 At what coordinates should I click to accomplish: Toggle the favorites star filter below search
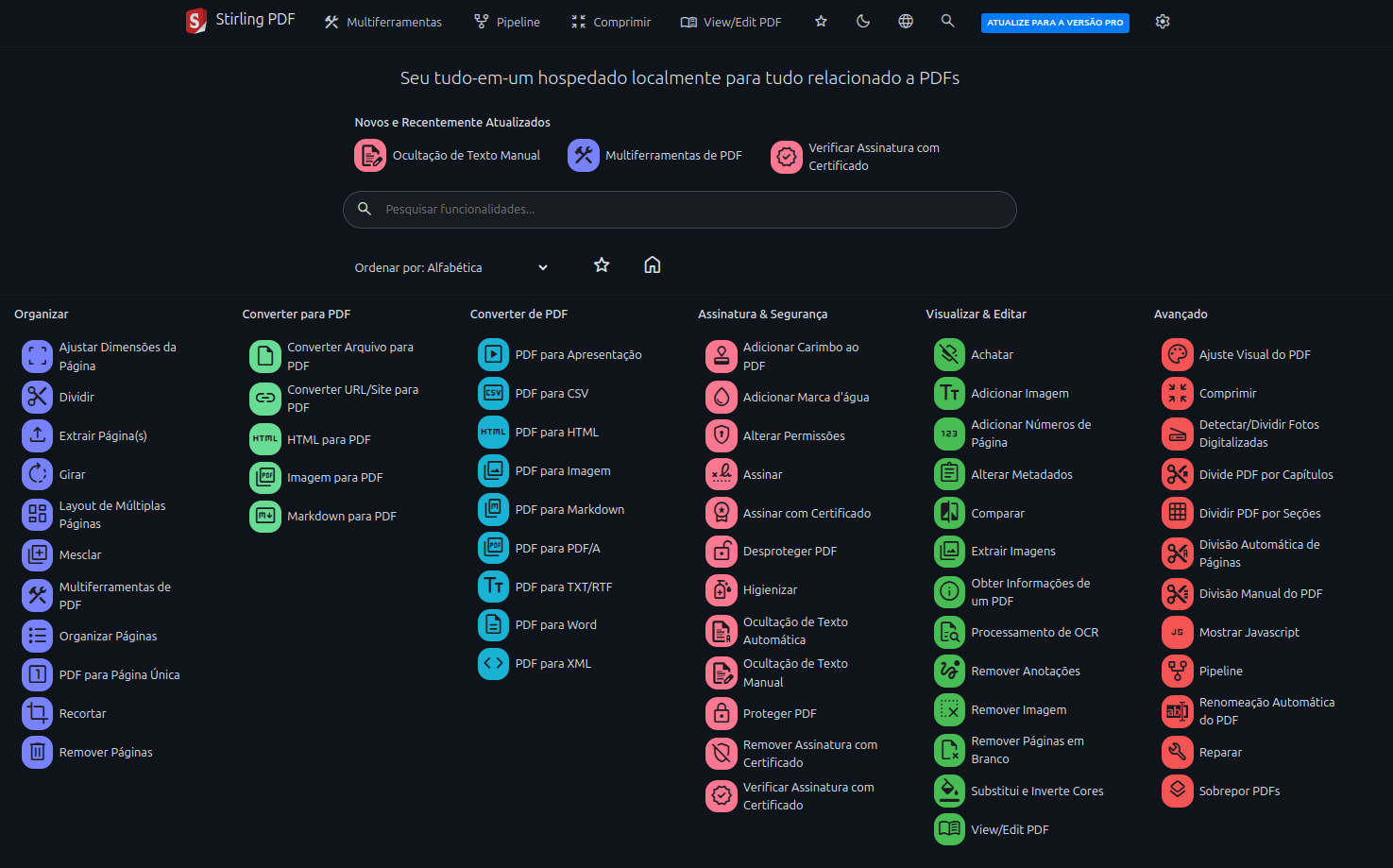(x=602, y=265)
